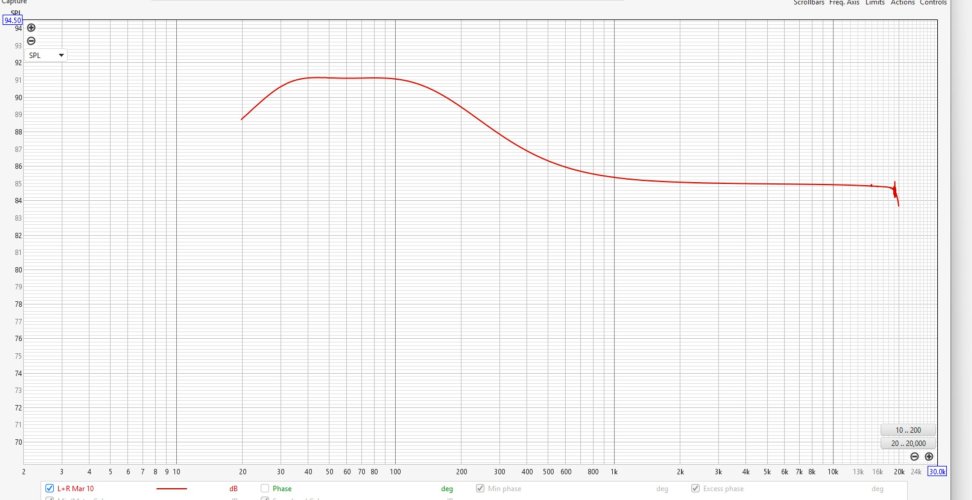Screen dimensions: 972x500
Task: Open the Controls panel
Action: point(933,2)
